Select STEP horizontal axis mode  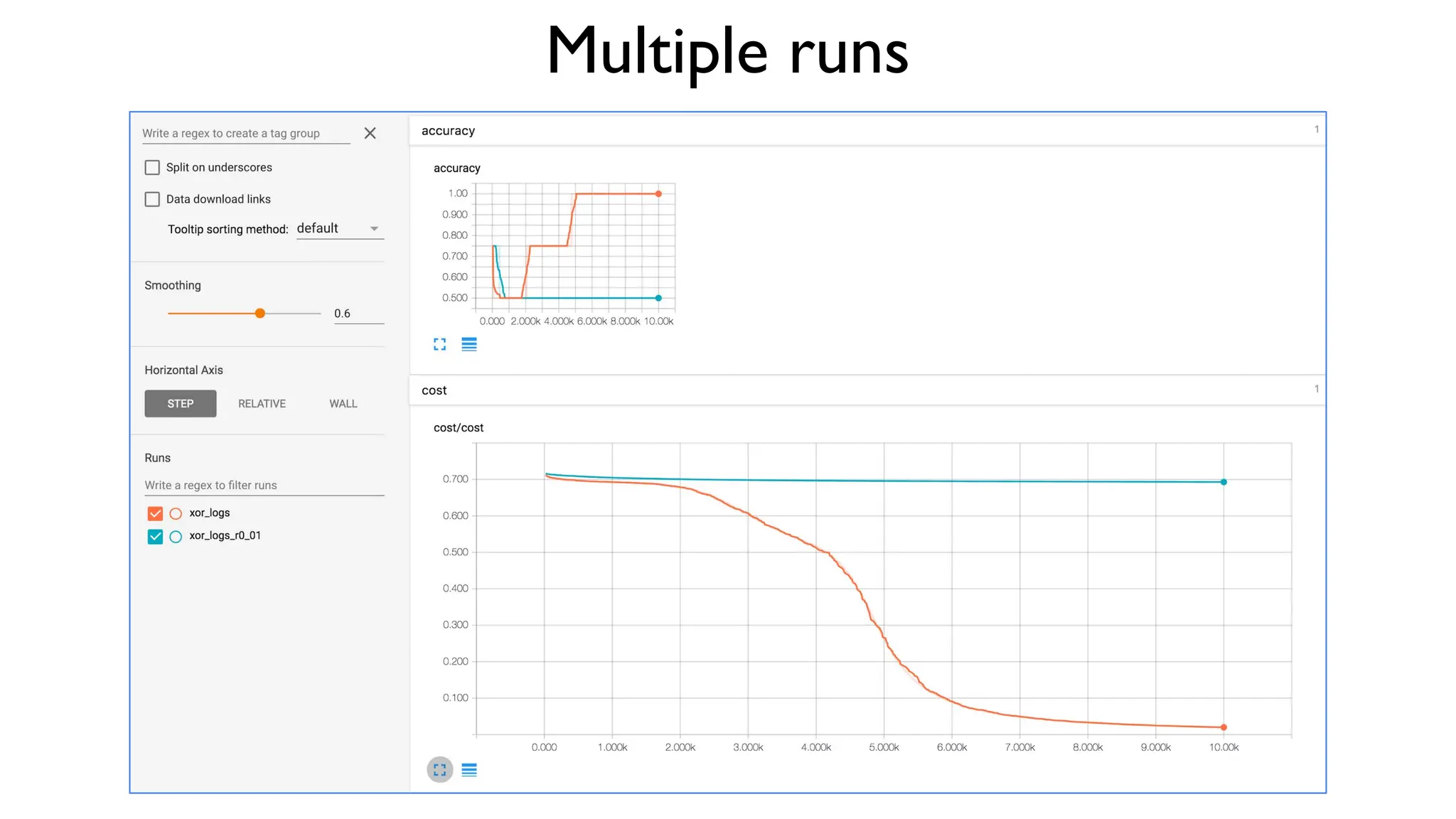[181, 404]
